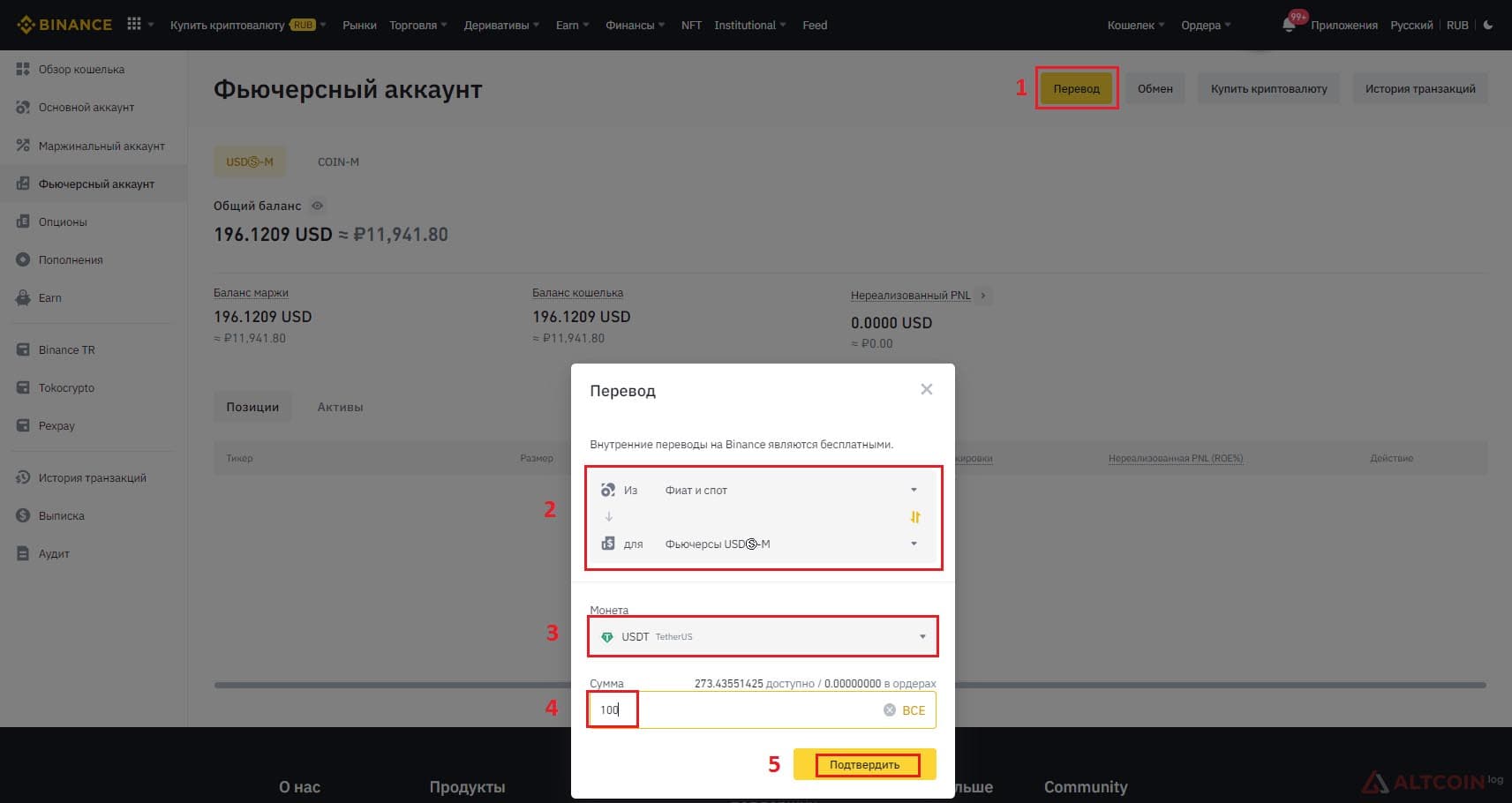The image size is (1512, 803).
Task: Open the apps grid menu icon
Action: point(134,24)
